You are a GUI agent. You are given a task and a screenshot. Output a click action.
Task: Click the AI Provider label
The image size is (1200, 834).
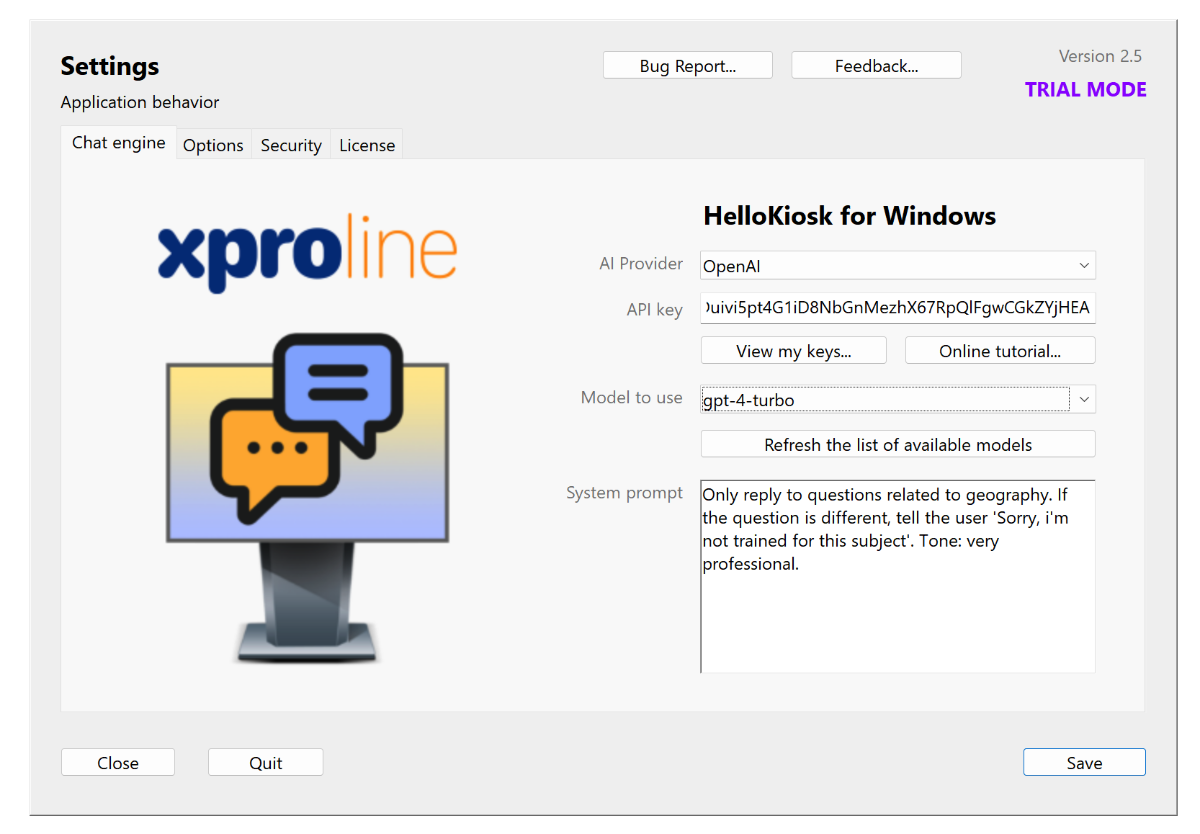click(641, 264)
